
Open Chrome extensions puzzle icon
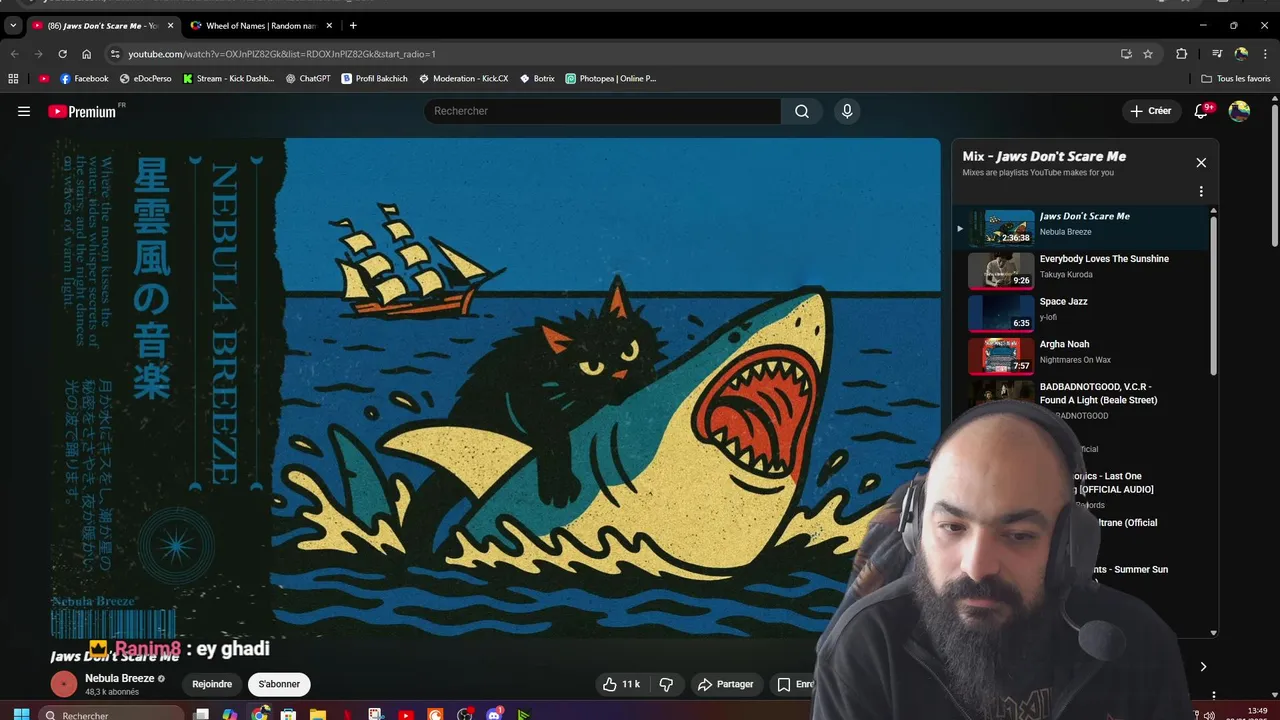[1182, 54]
